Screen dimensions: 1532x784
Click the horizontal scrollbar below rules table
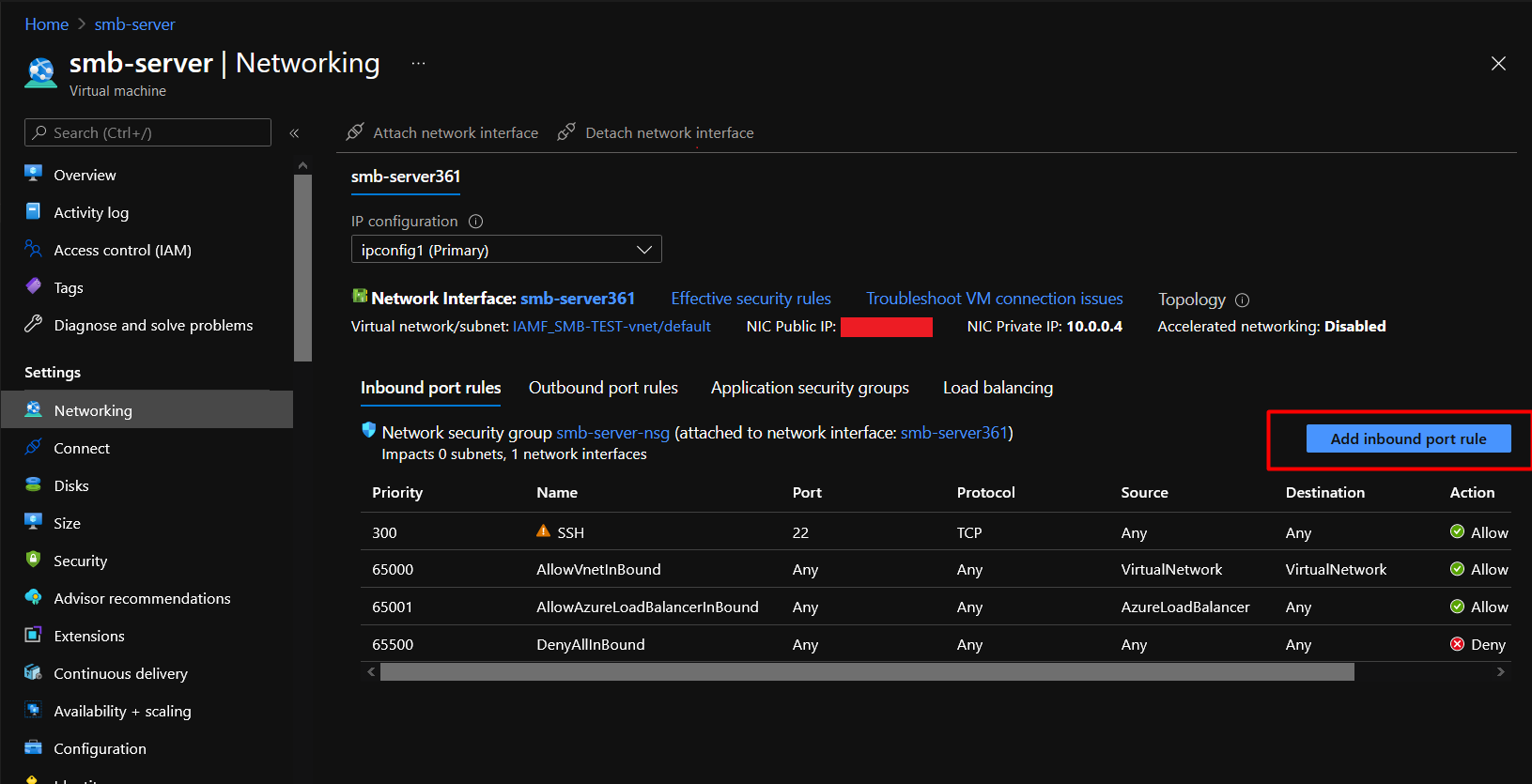pos(867,671)
